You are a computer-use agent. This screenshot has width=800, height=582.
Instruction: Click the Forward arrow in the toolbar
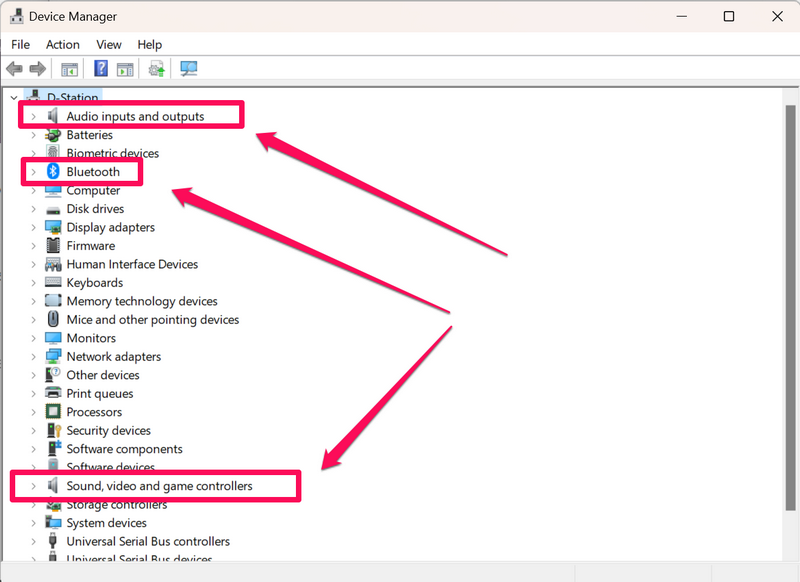pos(37,69)
